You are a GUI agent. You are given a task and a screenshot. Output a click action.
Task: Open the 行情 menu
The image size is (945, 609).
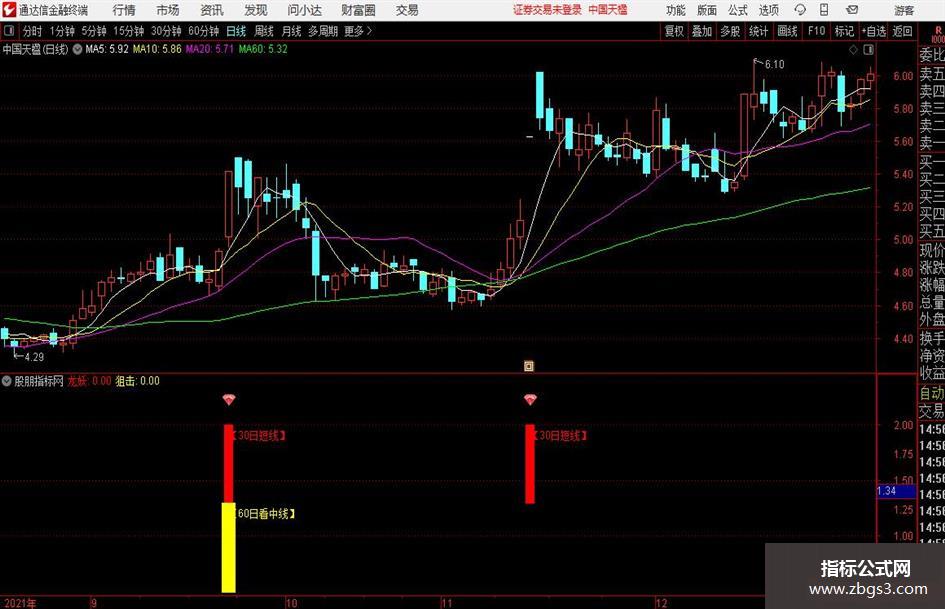124,10
